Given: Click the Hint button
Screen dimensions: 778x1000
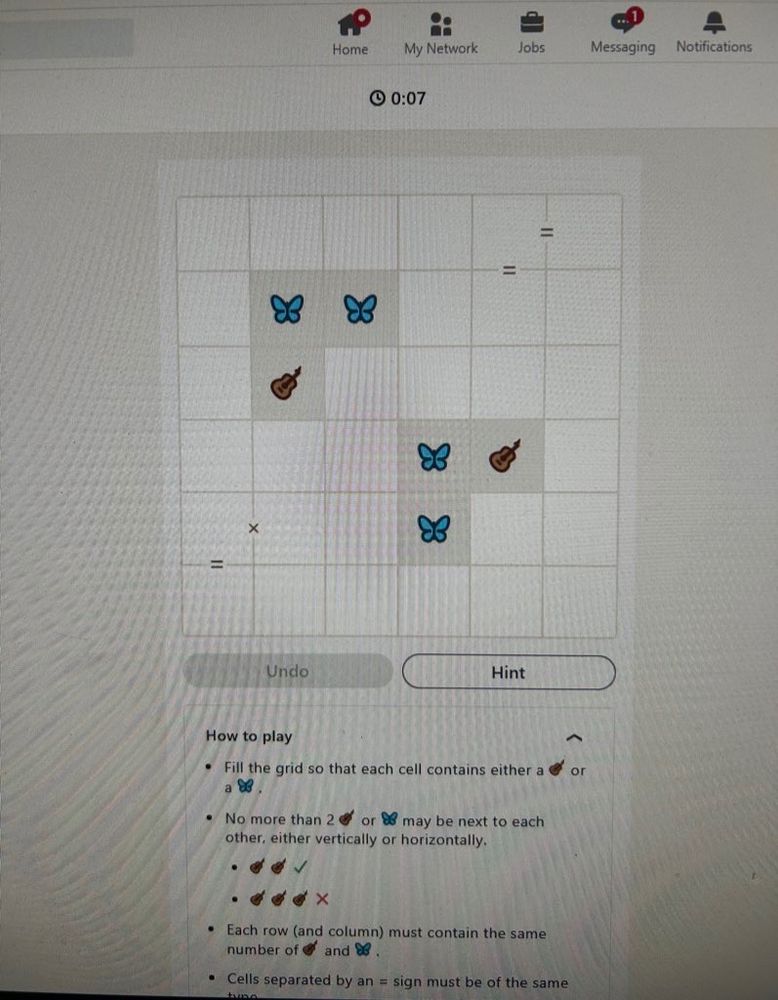Looking at the screenshot, I should tap(509, 672).
